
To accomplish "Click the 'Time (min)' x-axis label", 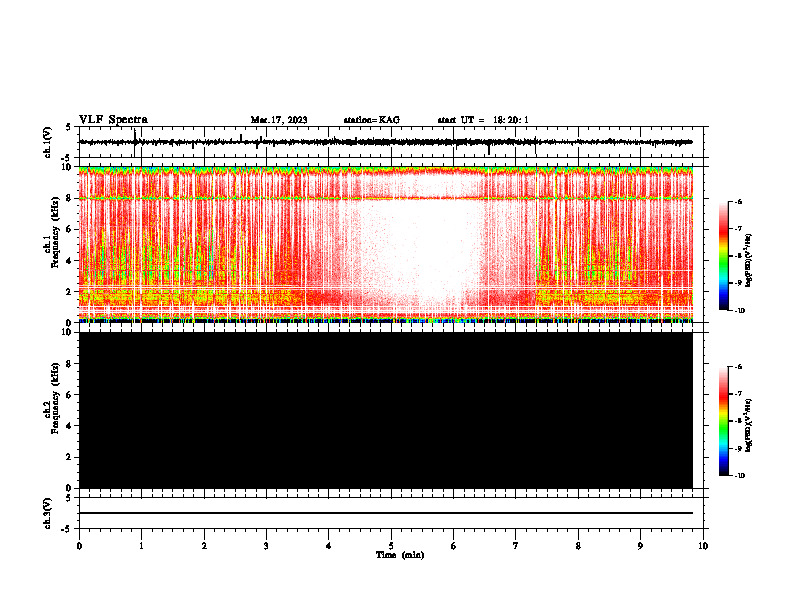I will tap(400, 555).
